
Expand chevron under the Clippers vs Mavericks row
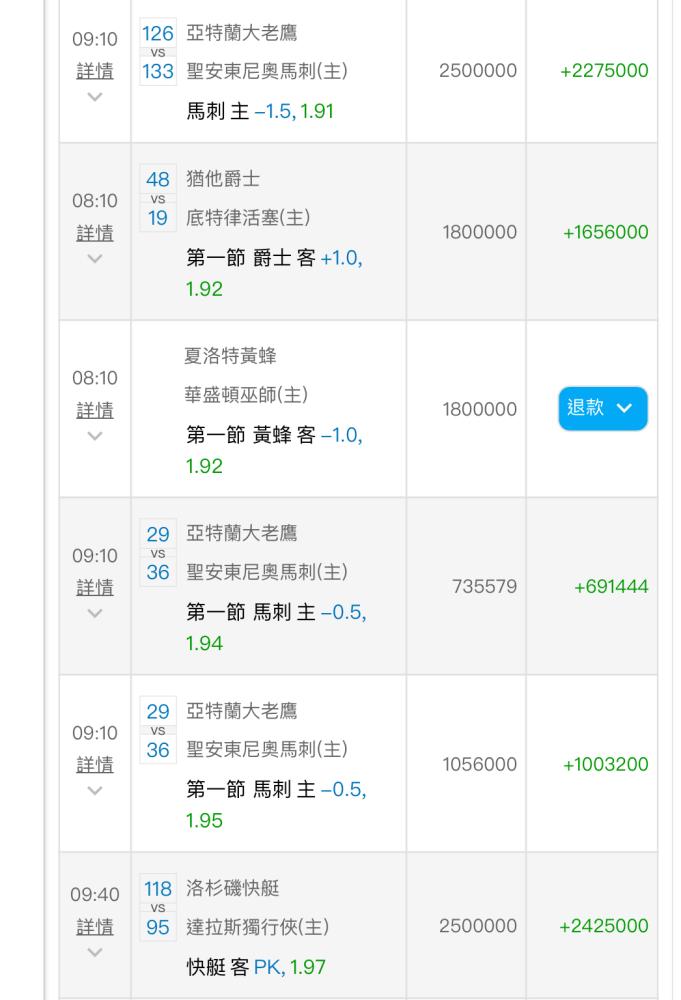(95, 953)
